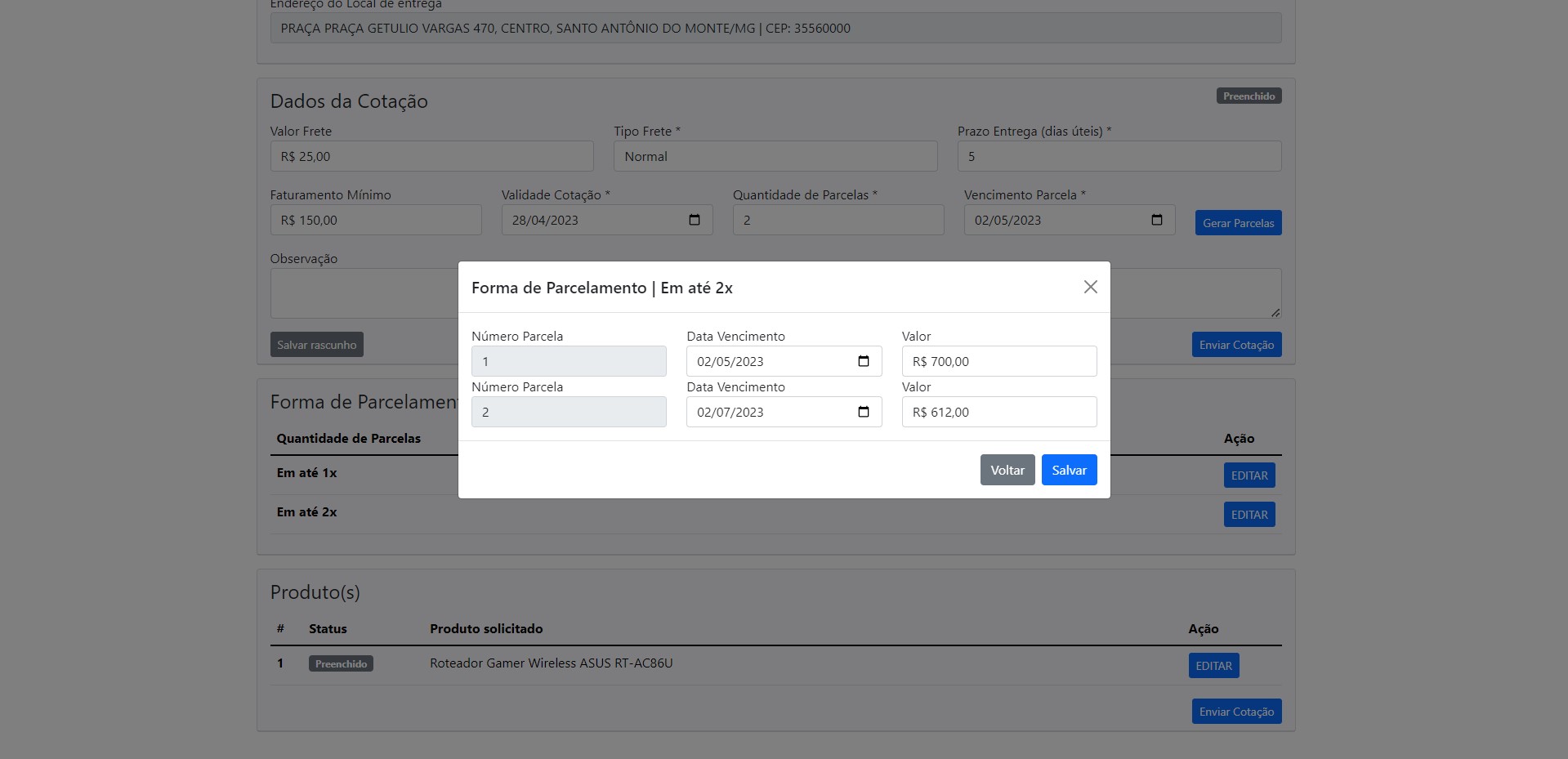Click the Voltar button
Screen dimensions: 1568x759
coord(1007,470)
